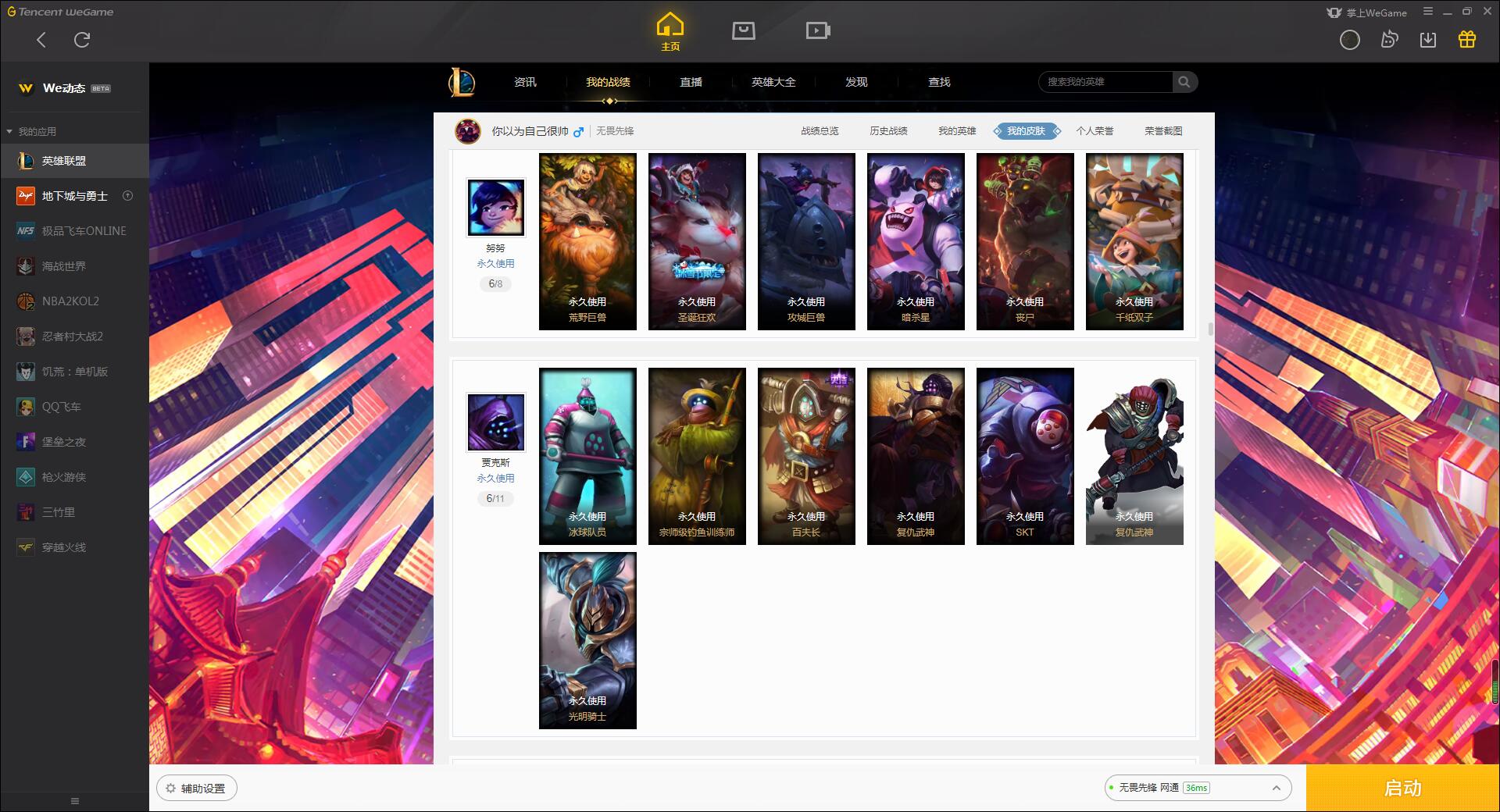The height and width of the screenshot is (812, 1500).
Task: Open the 我的战绩 tab
Action: click(608, 82)
